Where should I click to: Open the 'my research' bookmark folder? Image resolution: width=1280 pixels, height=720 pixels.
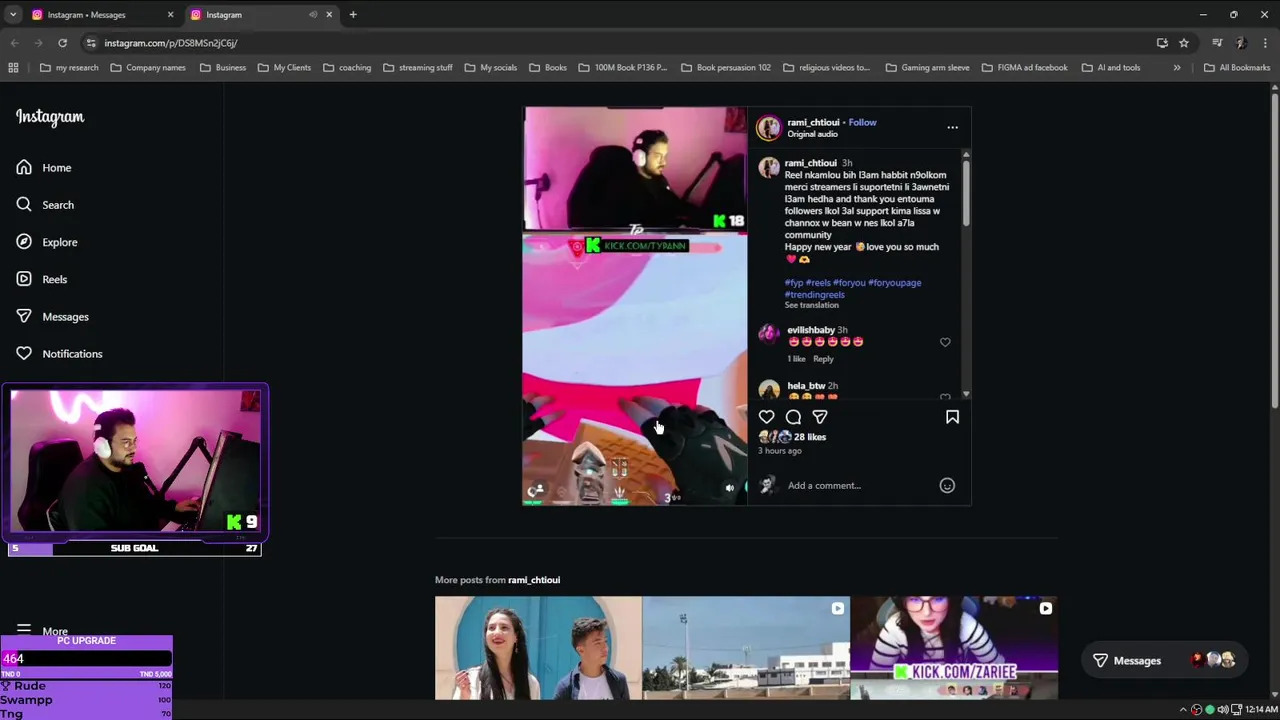69,68
